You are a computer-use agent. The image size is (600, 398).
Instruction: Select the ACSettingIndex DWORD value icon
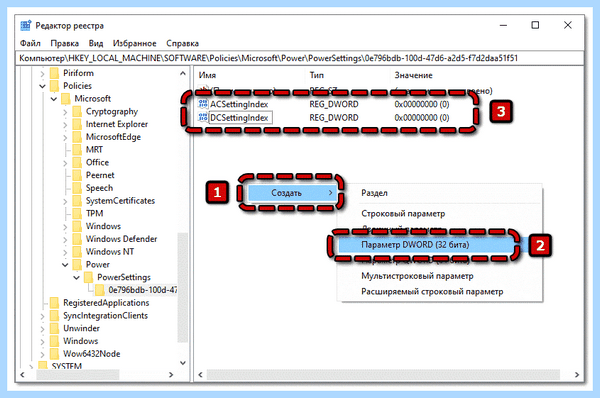202,104
